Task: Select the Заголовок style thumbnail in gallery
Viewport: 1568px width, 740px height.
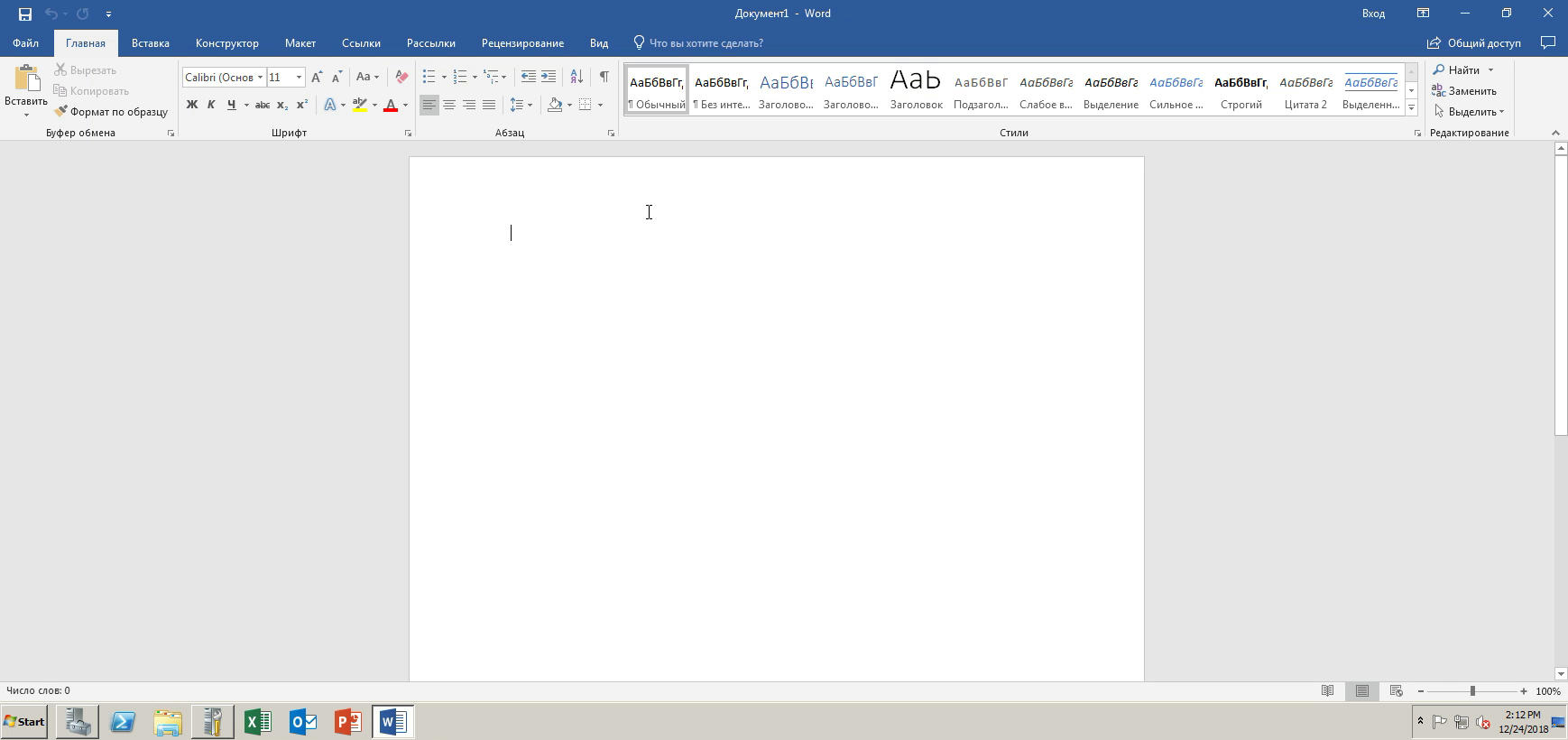Action: click(x=916, y=89)
